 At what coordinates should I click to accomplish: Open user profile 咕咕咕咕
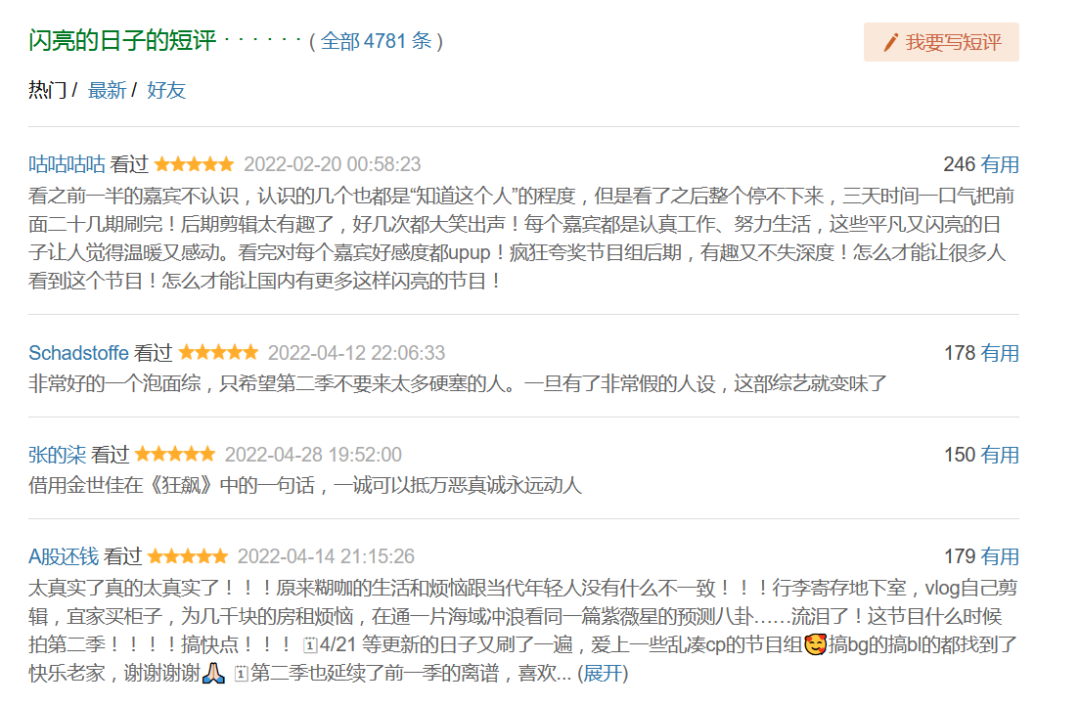(x=67, y=165)
